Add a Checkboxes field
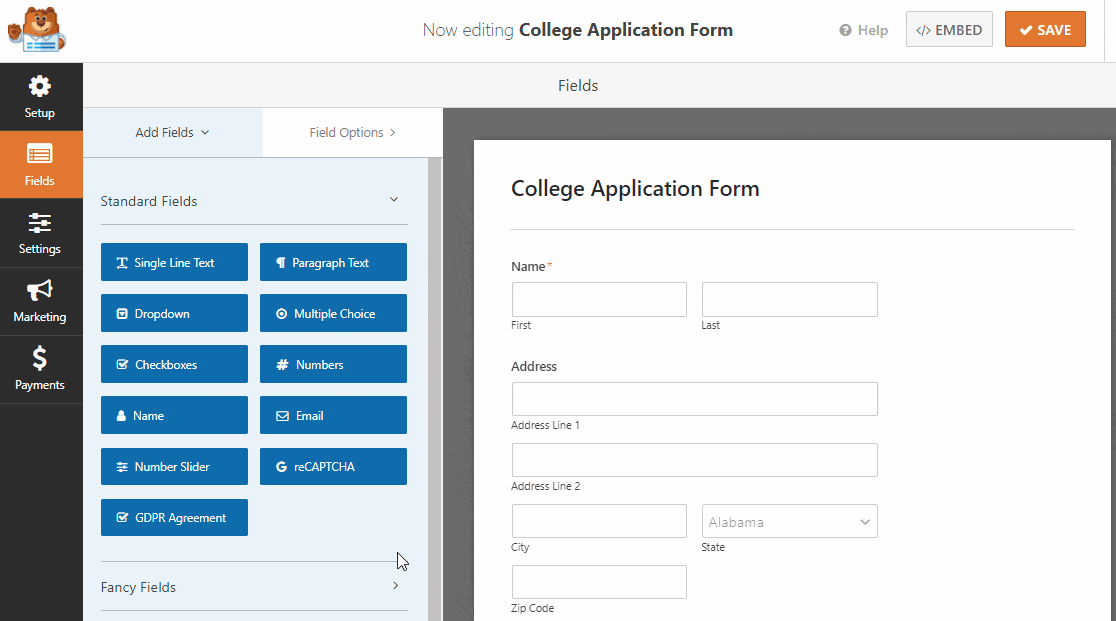1116x621 pixels. (x=174, y=364)
